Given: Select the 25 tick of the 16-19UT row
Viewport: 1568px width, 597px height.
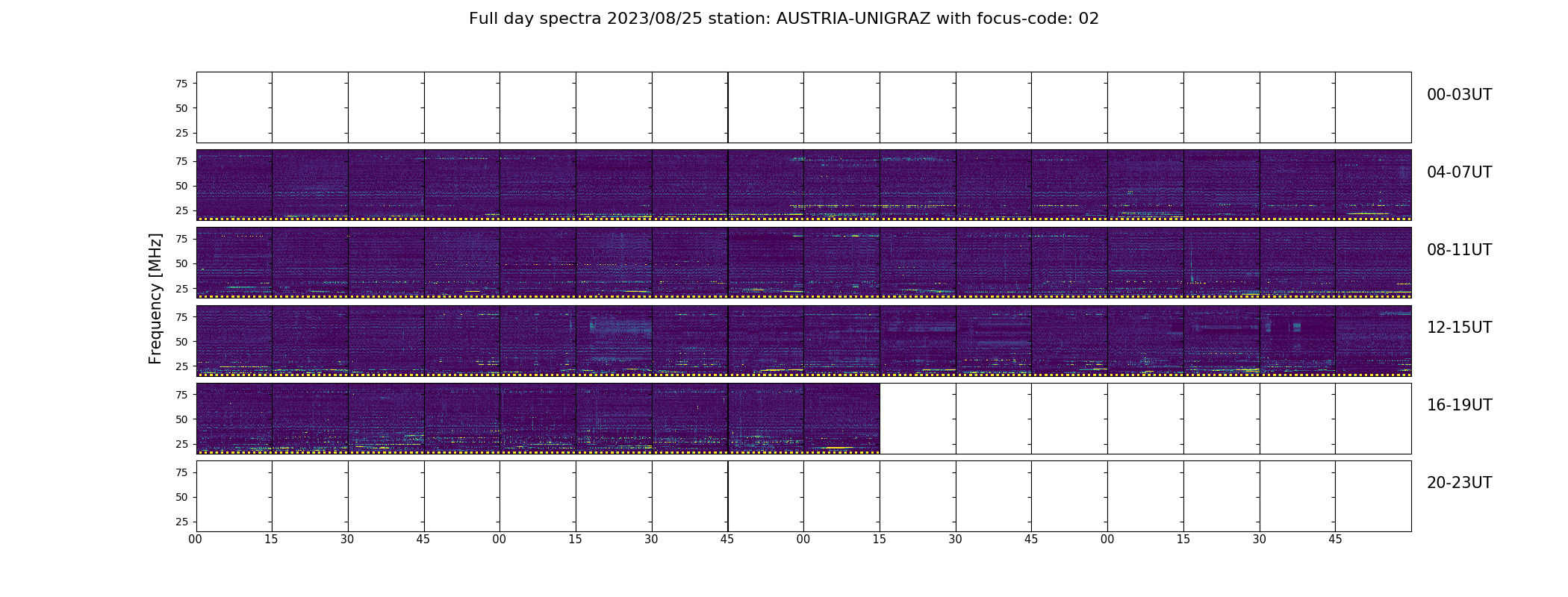Looking at the screenshot, I should pos(181,444).
